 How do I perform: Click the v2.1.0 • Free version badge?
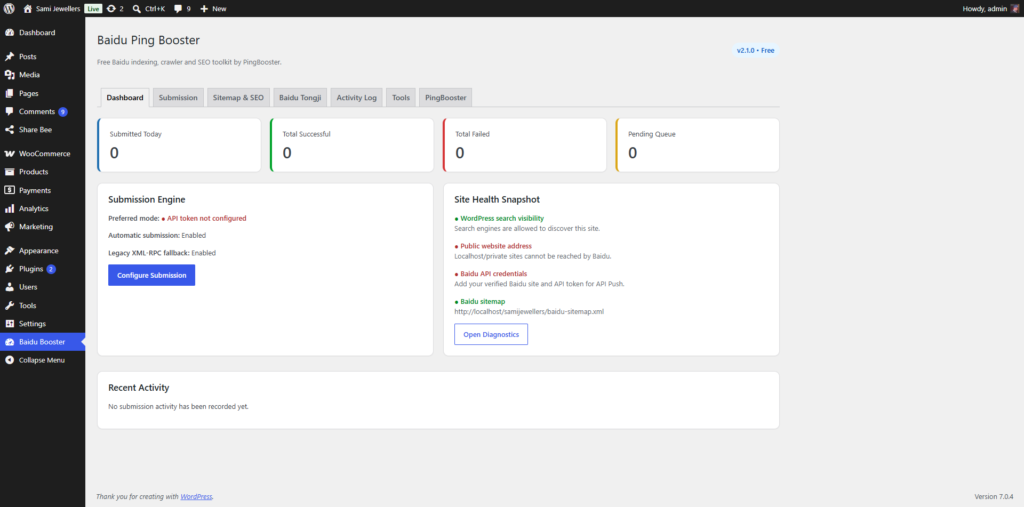point(756,50)
